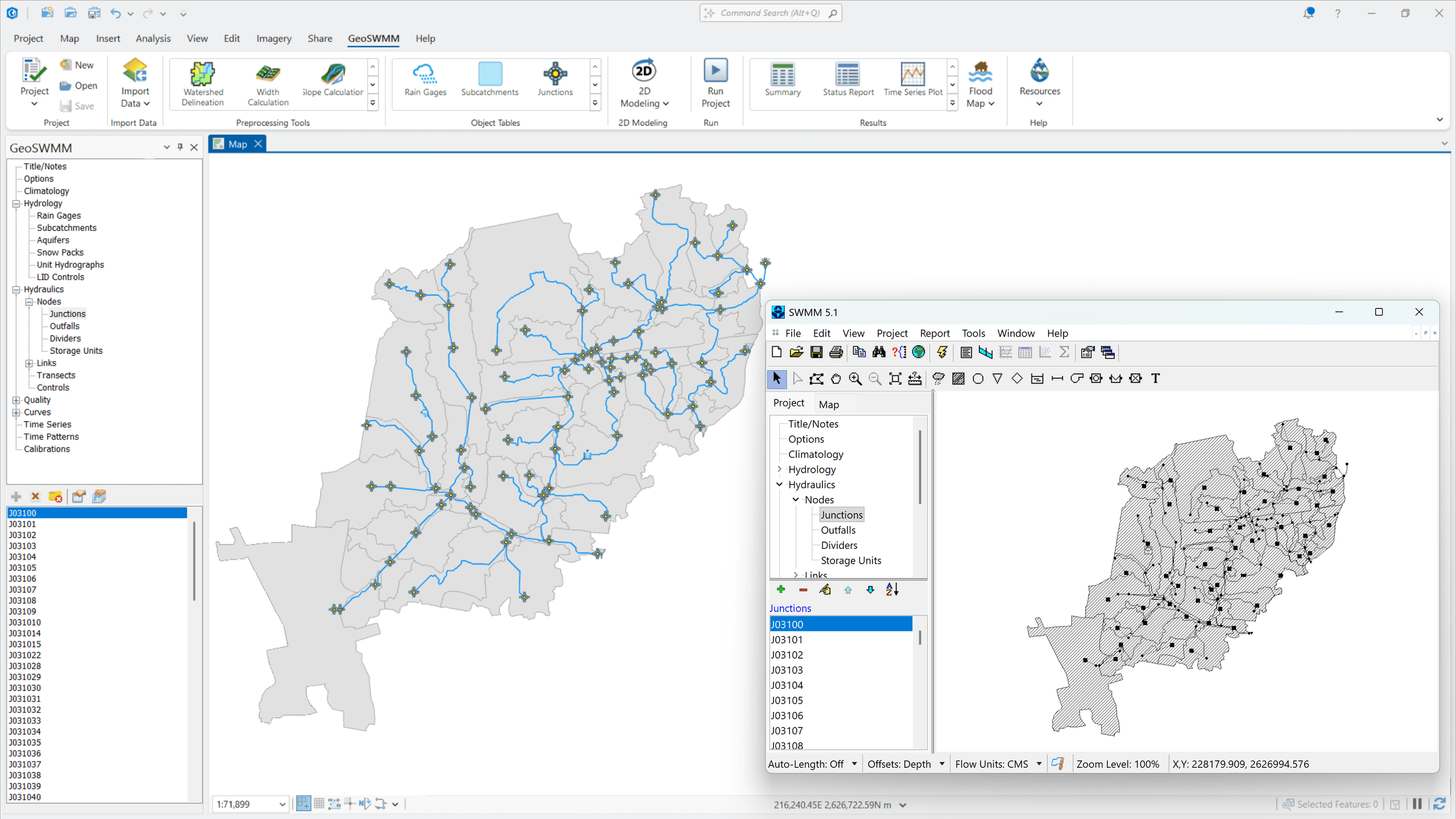This screenshot has width=1456, height=819.
Task: Select the Zoom In tool in SWMM
Action: coord(855,378)
